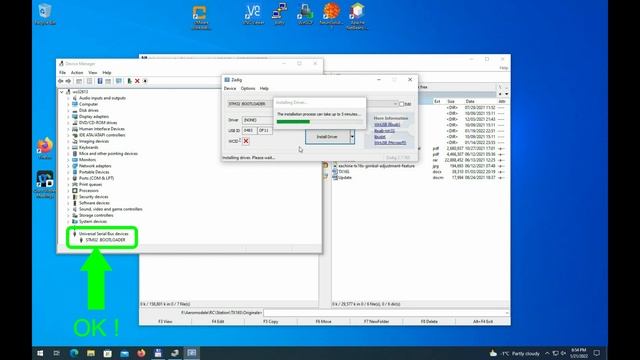Click the Device Manager back arrow toolbar icon
The image size is (640, 360).
point(61,81)
